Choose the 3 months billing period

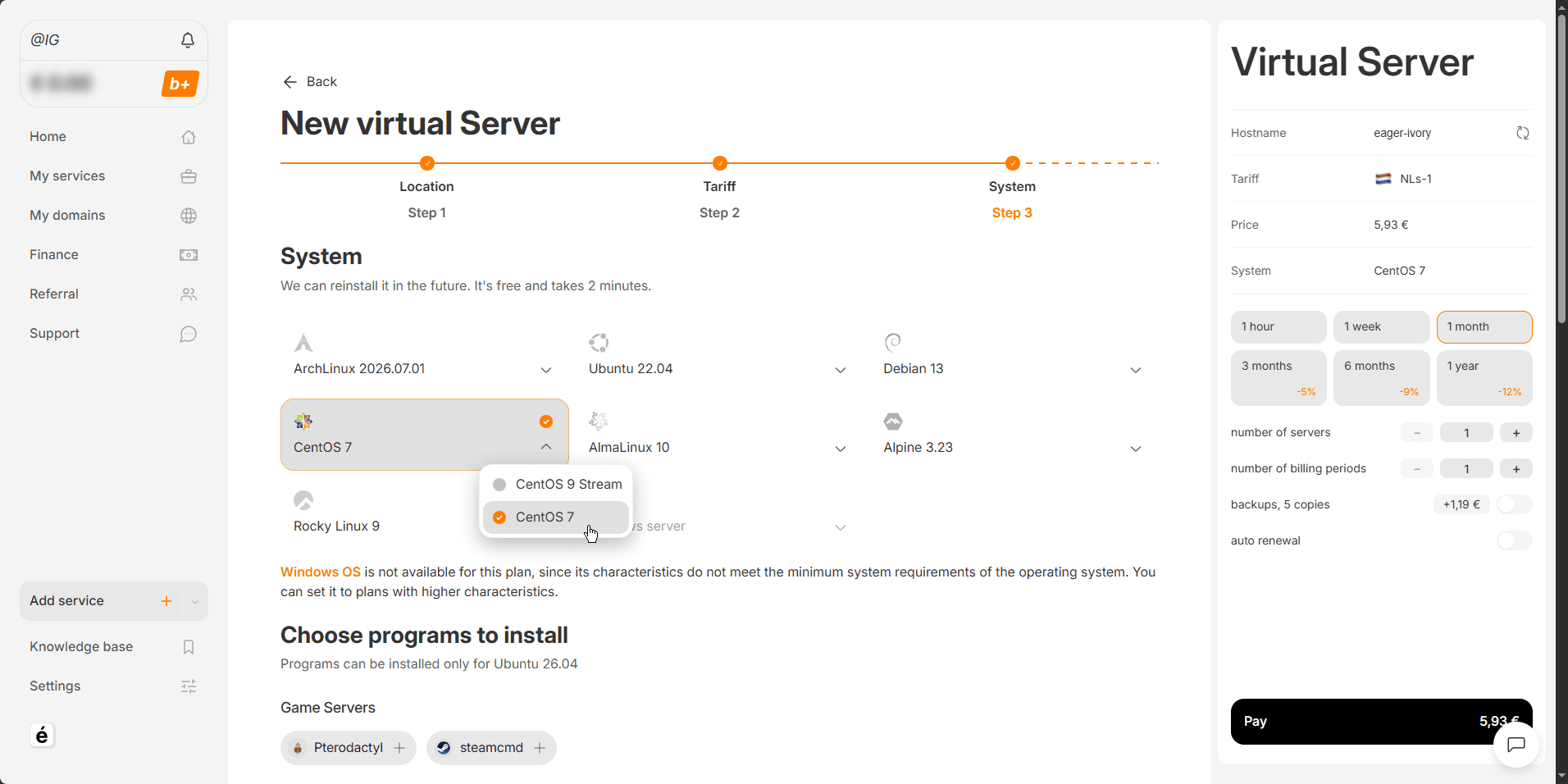1279,378
